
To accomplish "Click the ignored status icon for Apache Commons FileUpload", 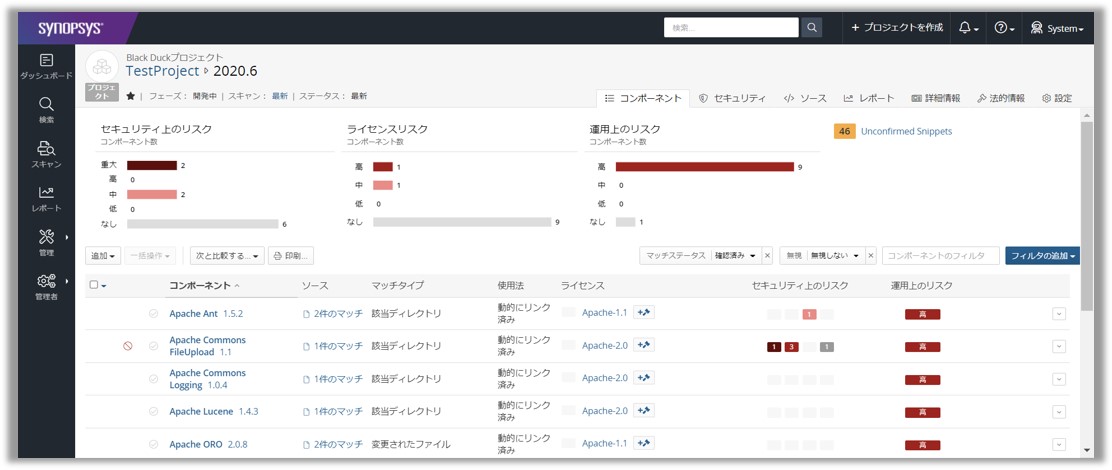I will point(128,346).
